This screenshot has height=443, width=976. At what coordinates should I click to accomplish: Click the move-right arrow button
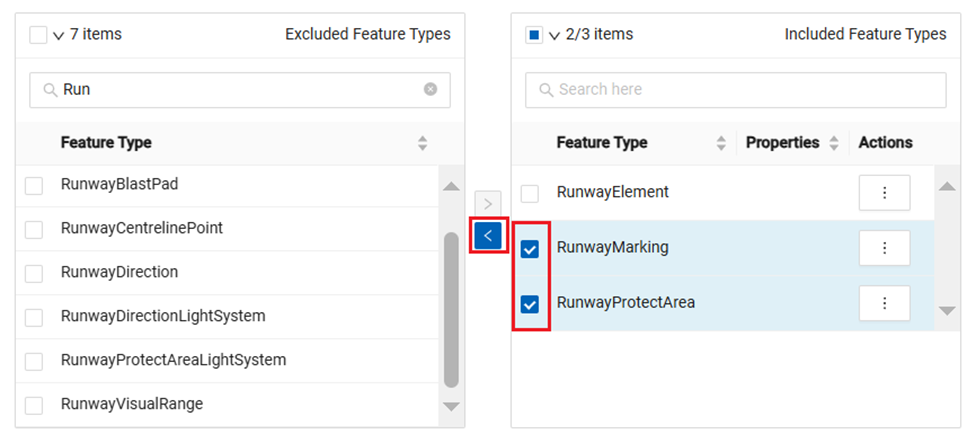pos(488,203)
